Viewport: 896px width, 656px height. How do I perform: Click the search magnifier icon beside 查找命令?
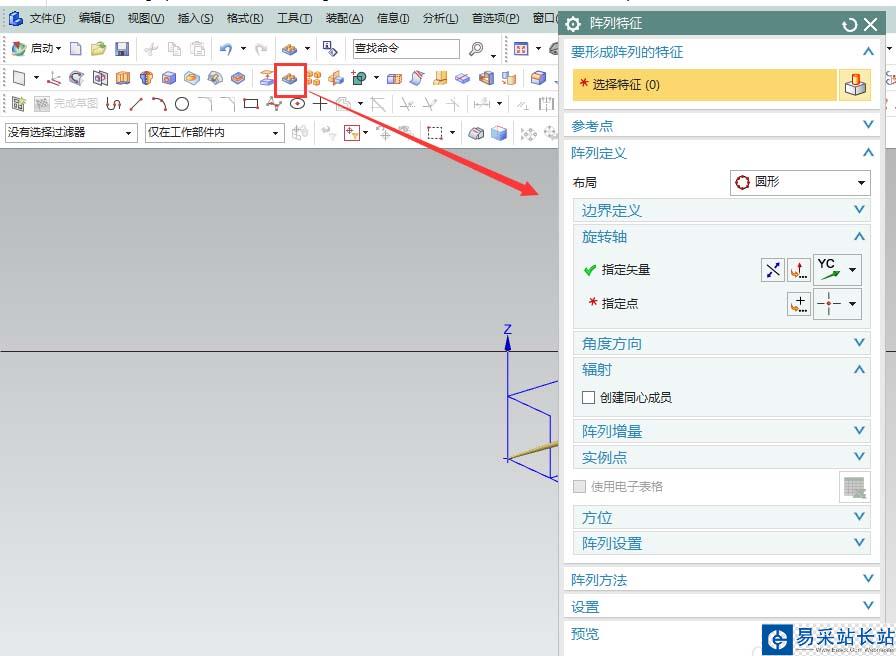[x=475, y=49]
